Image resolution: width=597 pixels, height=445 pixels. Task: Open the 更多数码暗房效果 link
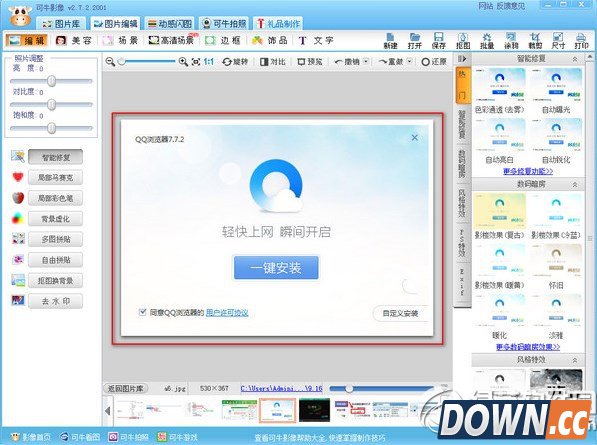[528, 347]
